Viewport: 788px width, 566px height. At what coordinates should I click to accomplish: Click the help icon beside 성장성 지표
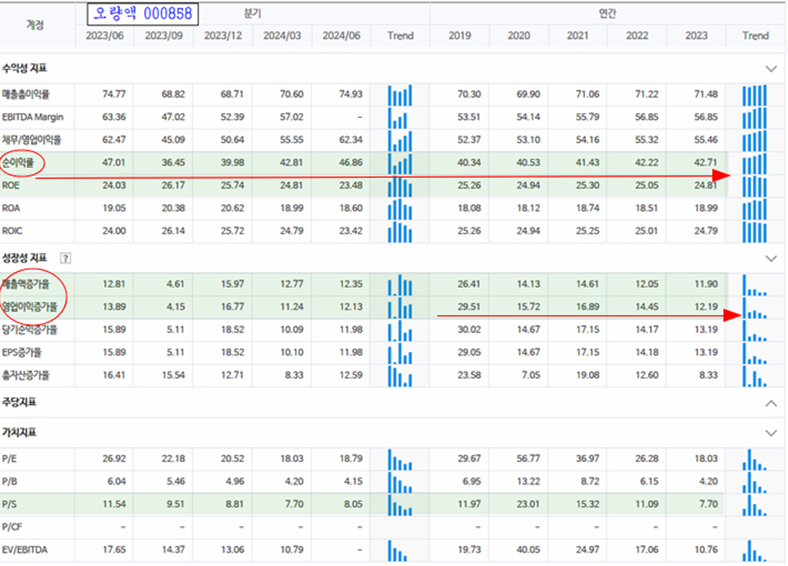tap(66, 258)
